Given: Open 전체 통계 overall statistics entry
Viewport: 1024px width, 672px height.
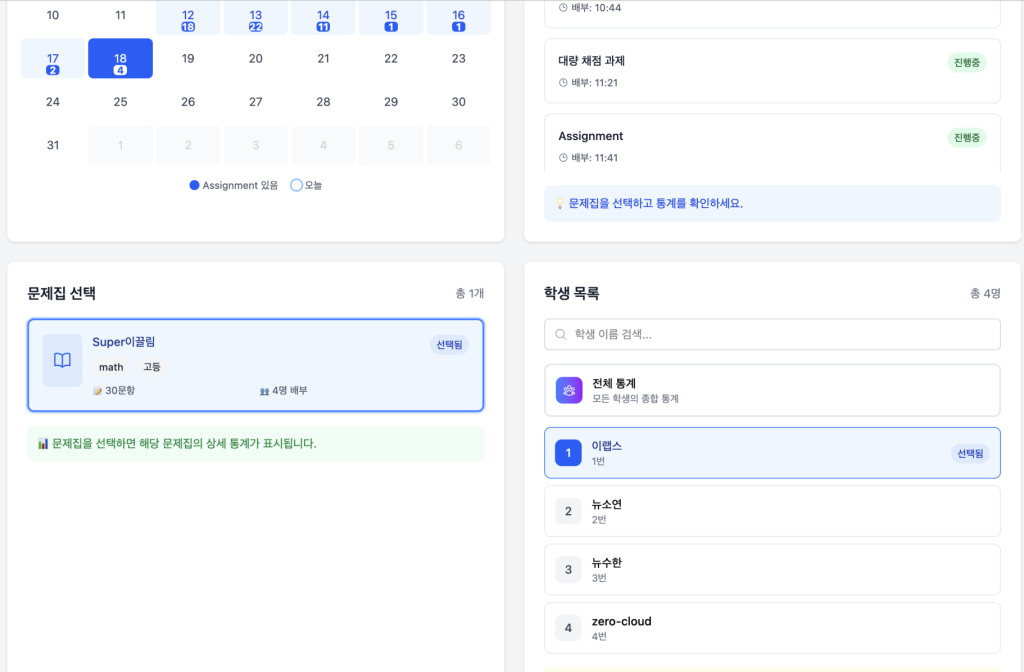Looking at the screenshot, I should click(x=772, y=390).
